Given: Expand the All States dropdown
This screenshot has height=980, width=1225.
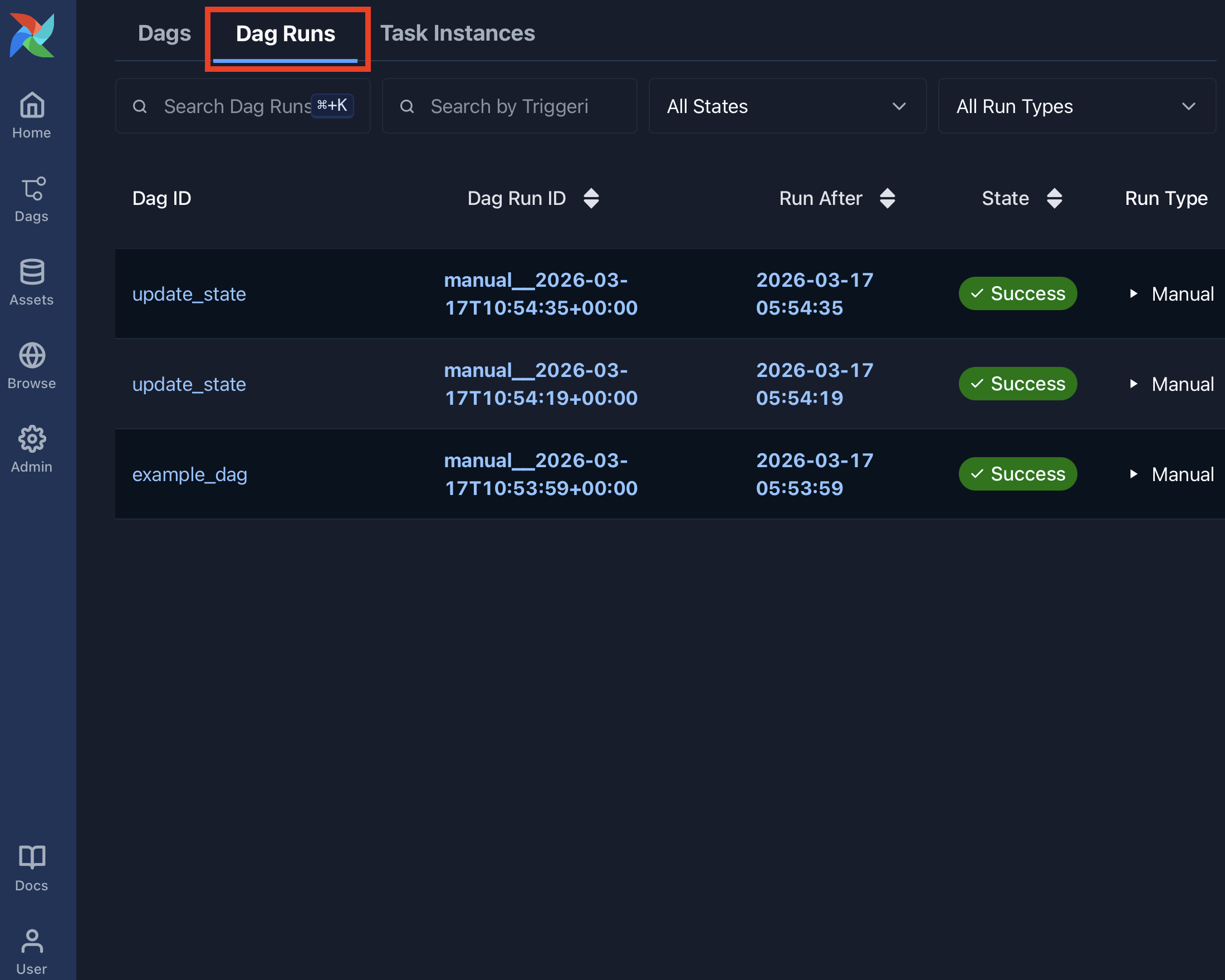Looking at the screenshot, I should [787, 106].
